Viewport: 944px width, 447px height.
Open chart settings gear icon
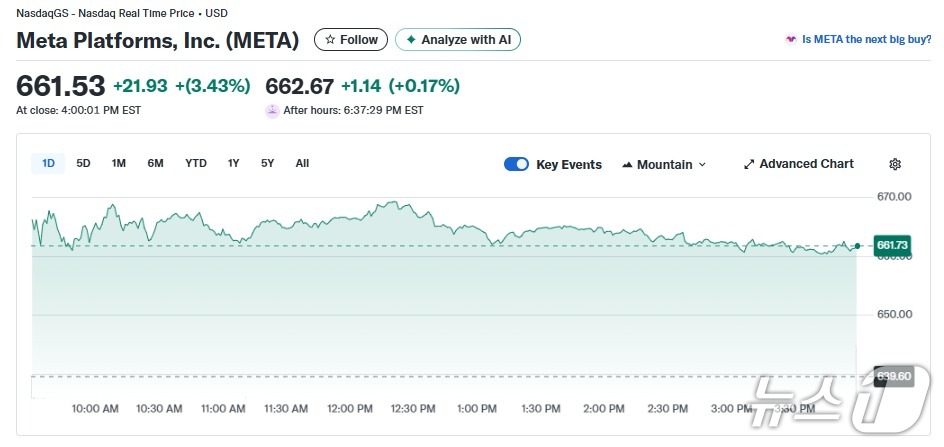tap(895, 164)
